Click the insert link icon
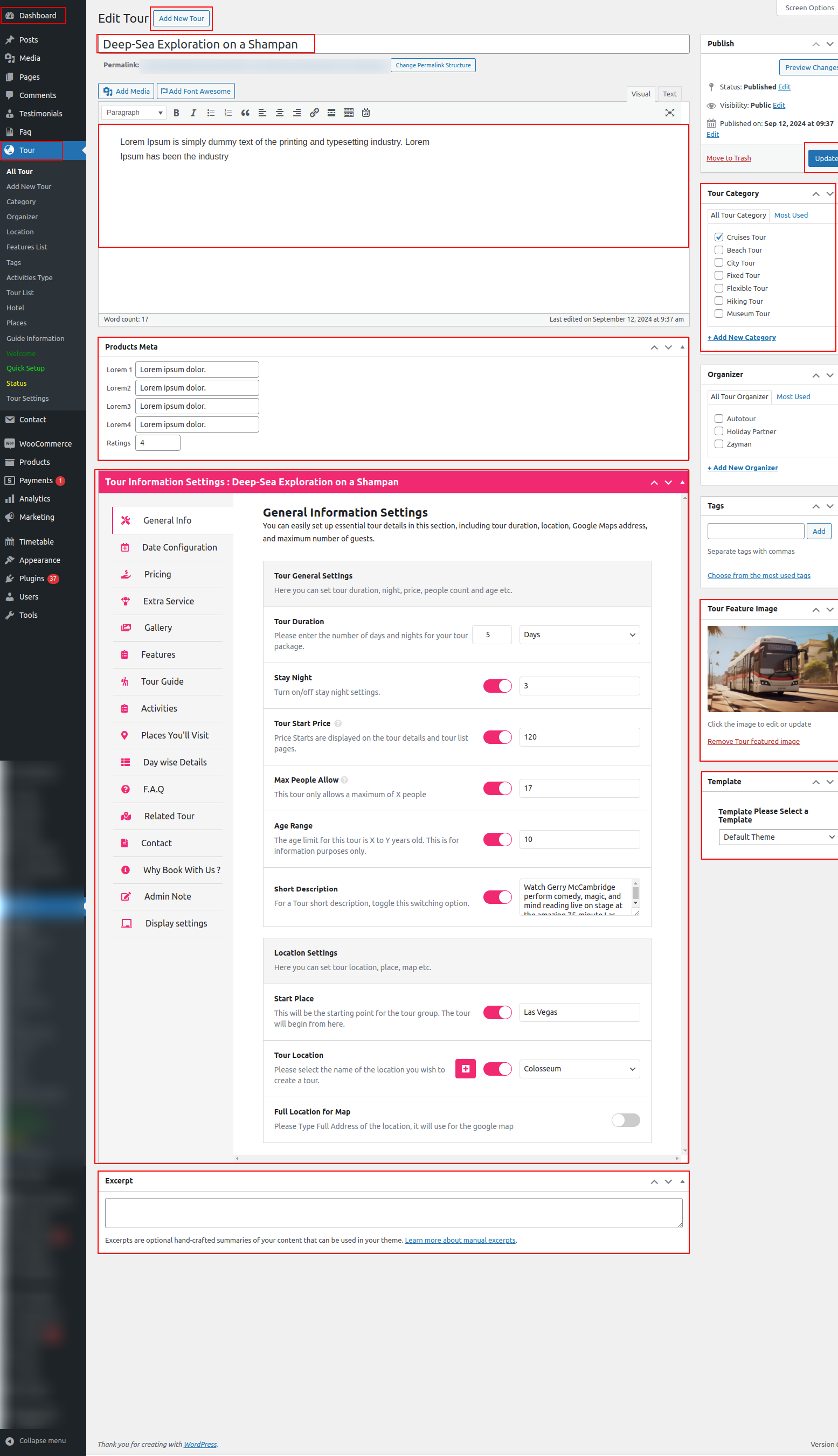 314,113
